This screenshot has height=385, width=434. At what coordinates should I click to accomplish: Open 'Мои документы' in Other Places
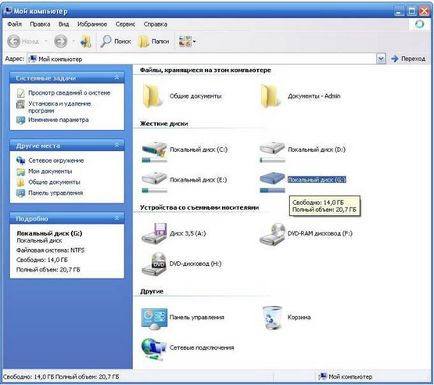point(50,171)
